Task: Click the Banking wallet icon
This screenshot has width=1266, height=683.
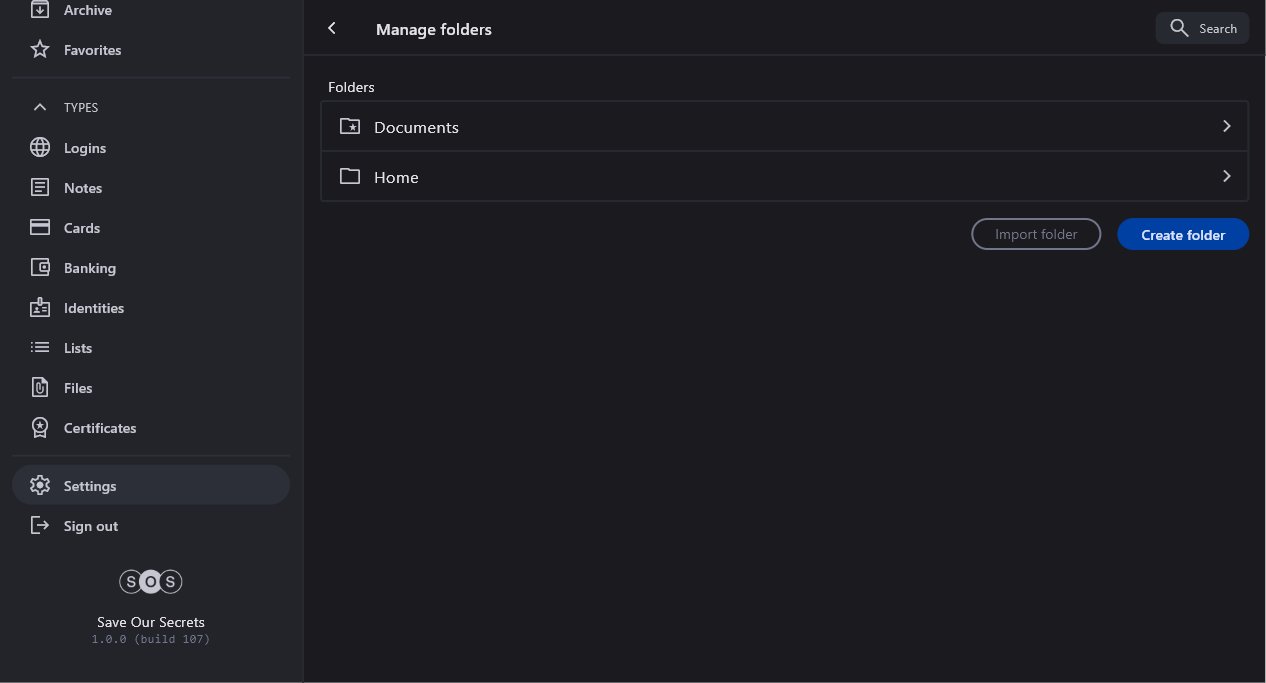Action: (40, 268)
